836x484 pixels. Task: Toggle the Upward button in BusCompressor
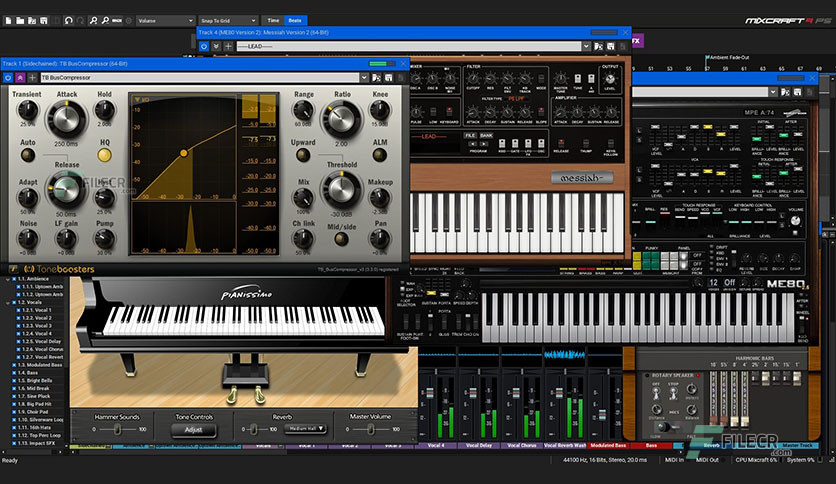[303, 155]
